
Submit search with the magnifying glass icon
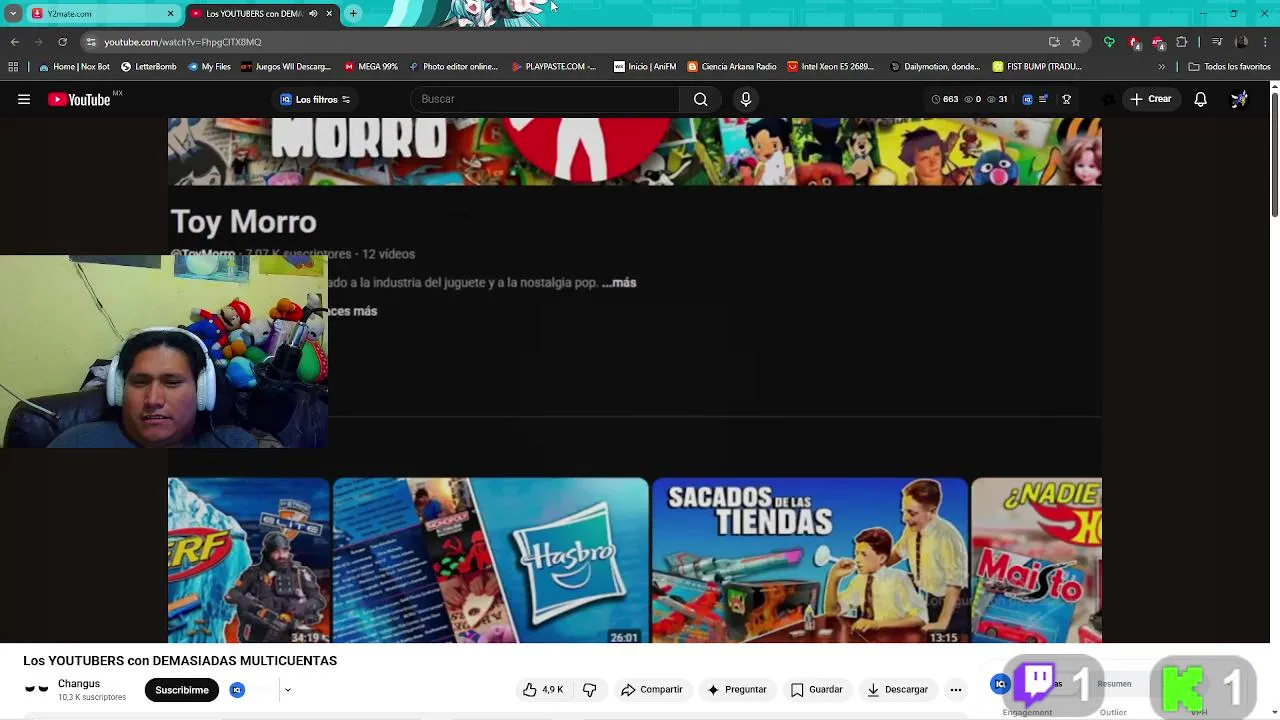coord(700,99)
